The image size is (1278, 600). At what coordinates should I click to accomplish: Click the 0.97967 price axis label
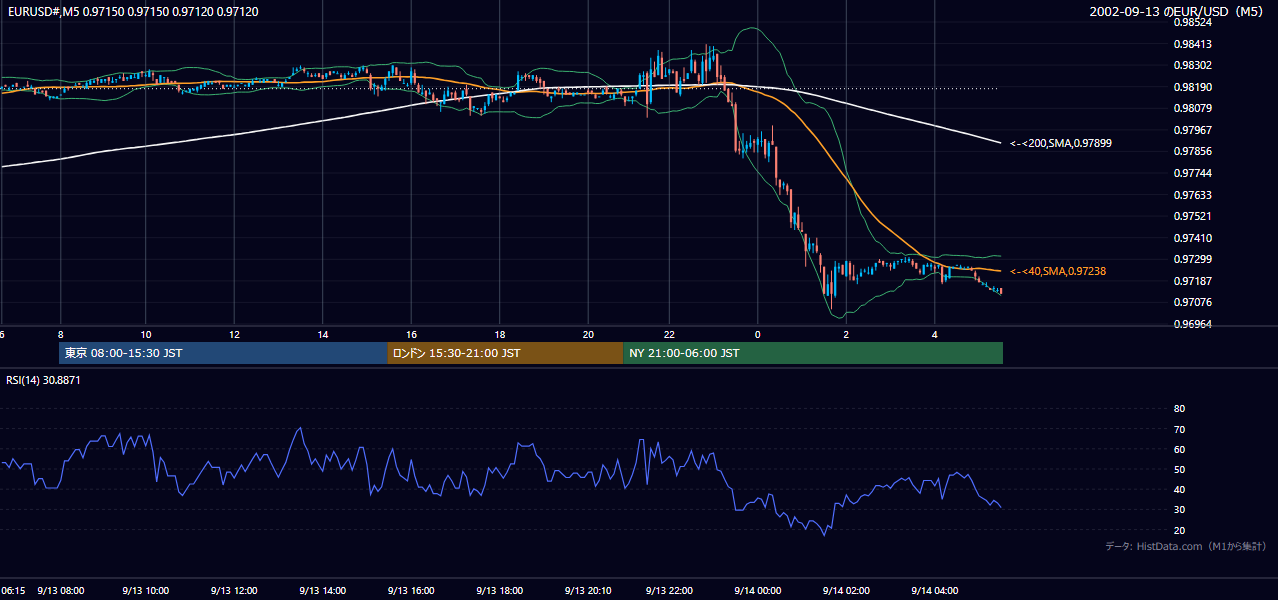pyautogui.click(x=1193, y=130)
